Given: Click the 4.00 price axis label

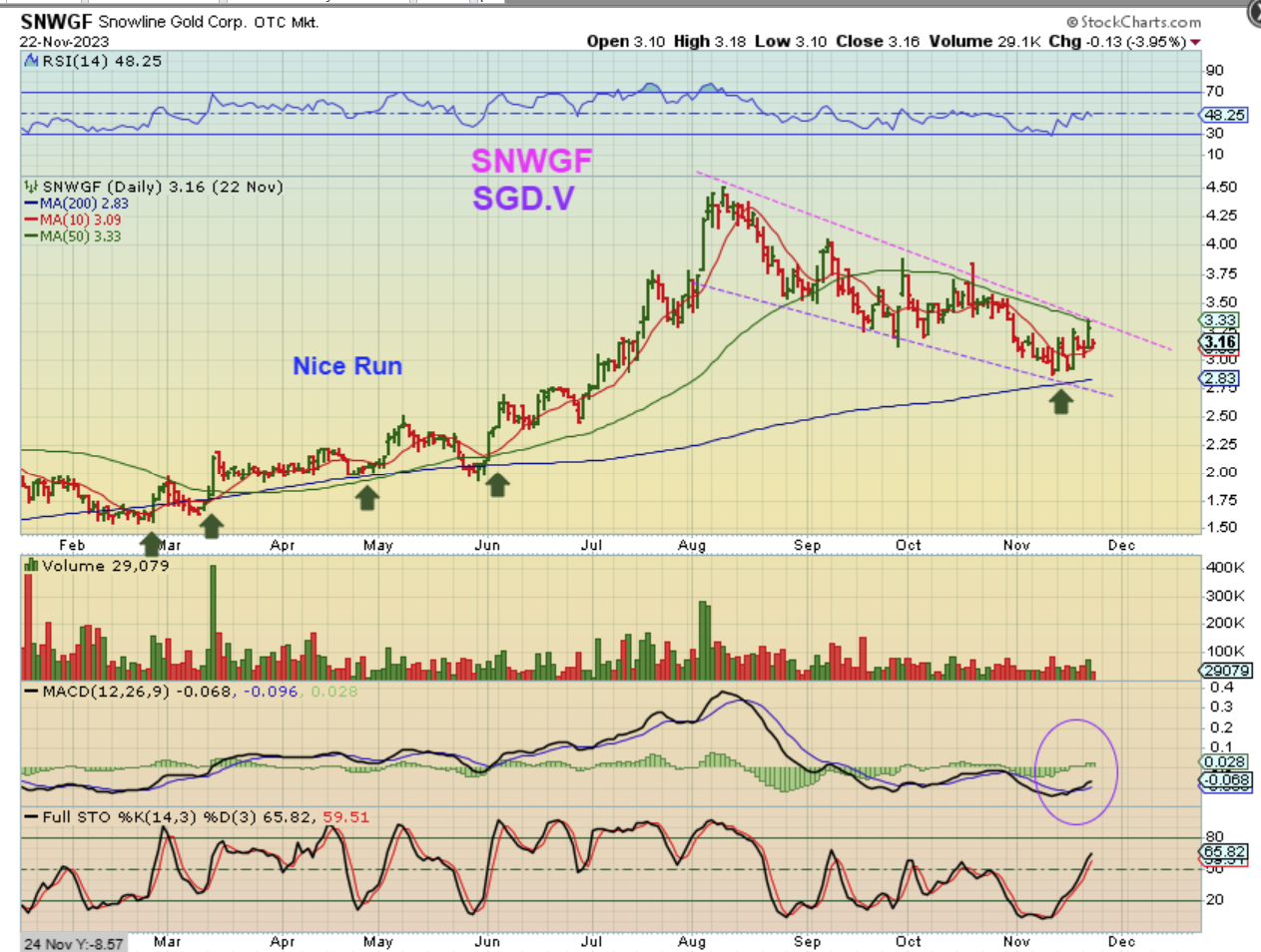Looking at the screenshot, I should (1221, 243).
